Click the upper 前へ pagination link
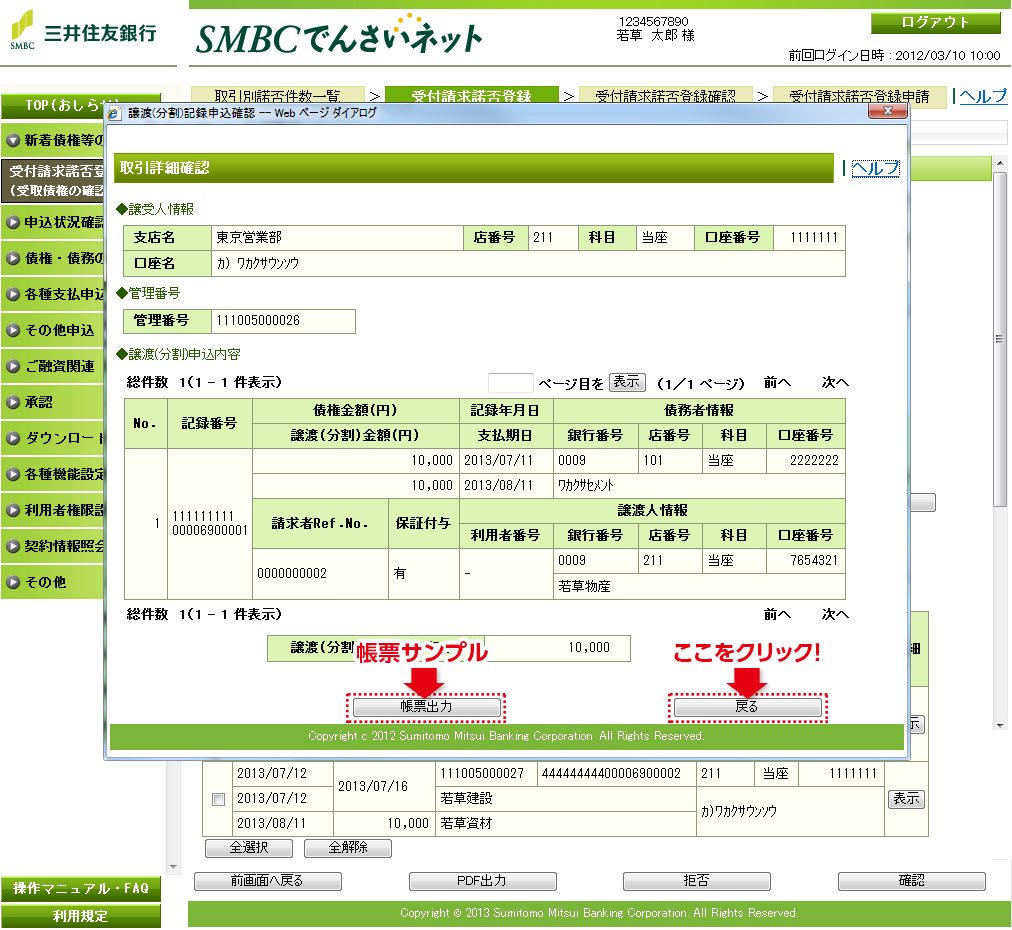This screenshot has height=930, width=1012. click(776, 383)
